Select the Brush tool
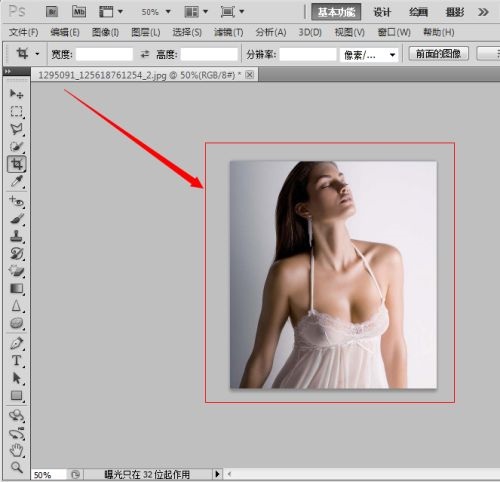 point(16,219)
